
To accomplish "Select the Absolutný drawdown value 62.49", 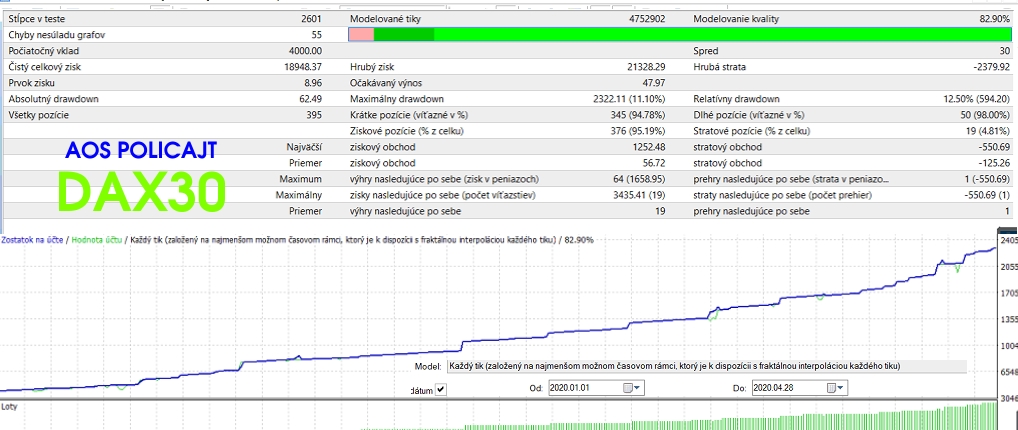I will click(310, 99).
